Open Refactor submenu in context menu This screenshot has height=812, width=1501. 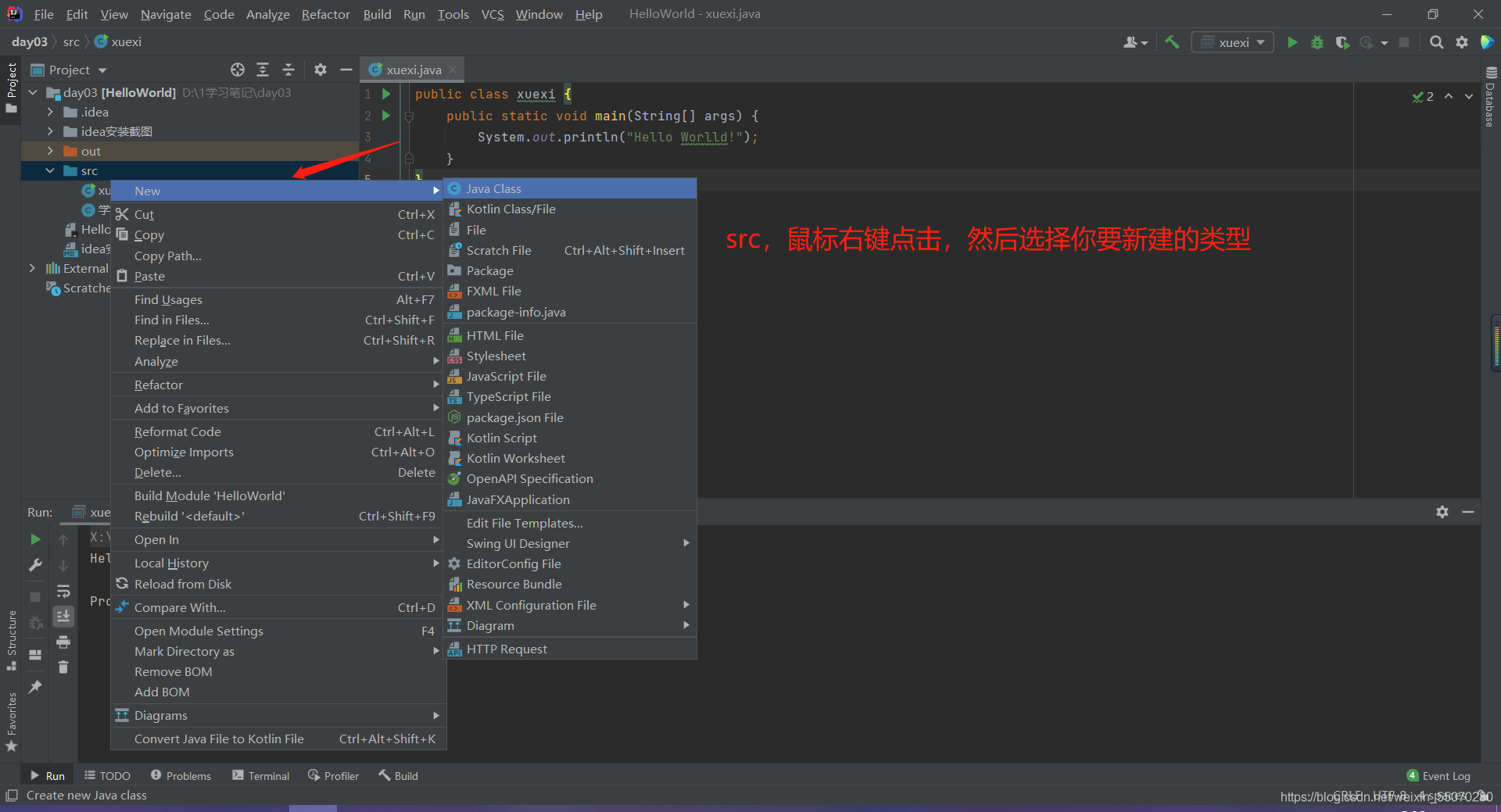[278, 385]
